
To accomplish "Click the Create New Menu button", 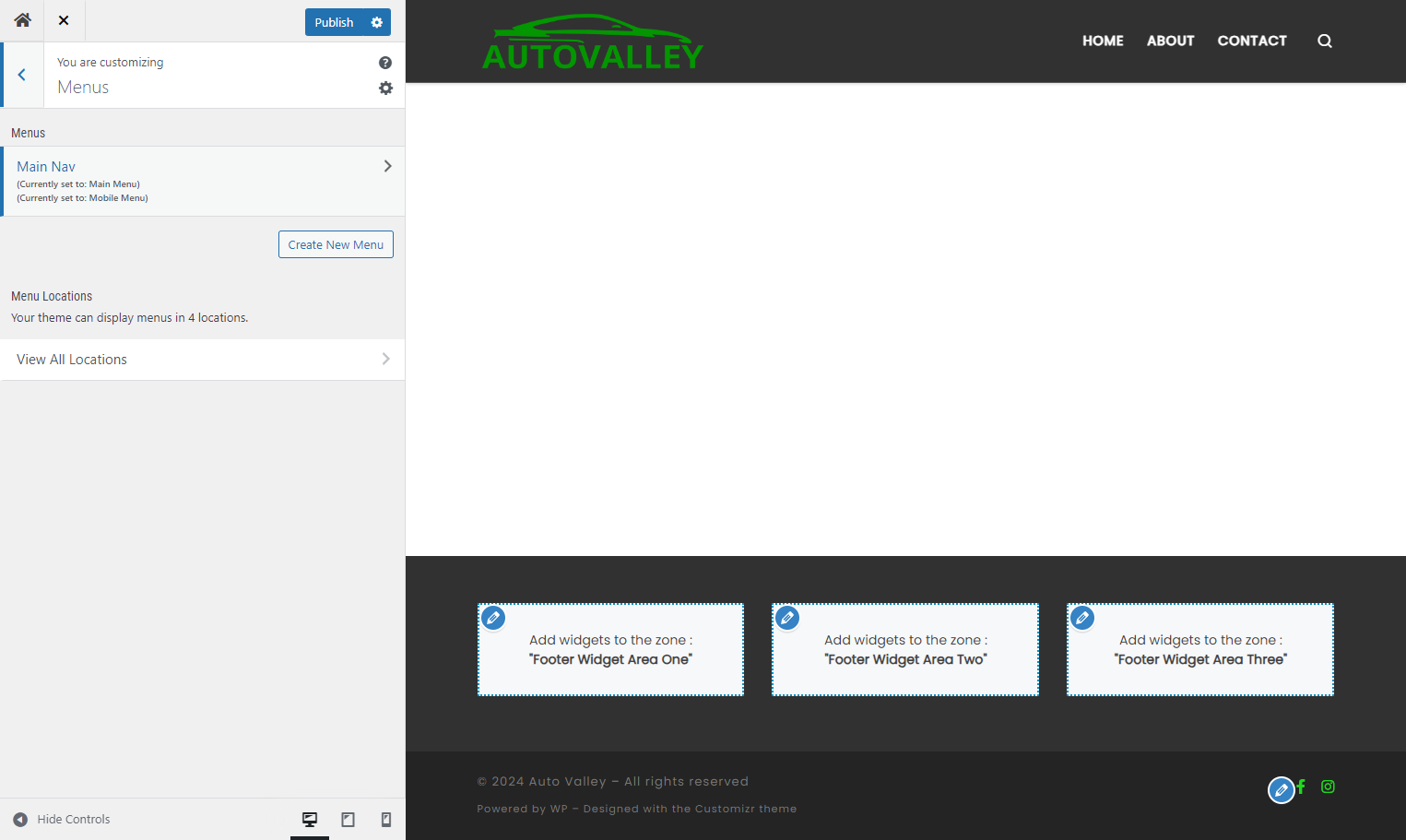I will 336,244.
